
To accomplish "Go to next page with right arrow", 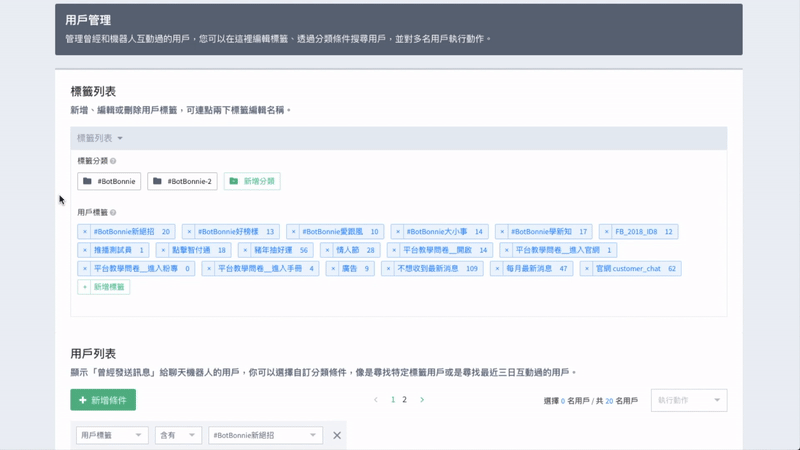I will [422, 399].
